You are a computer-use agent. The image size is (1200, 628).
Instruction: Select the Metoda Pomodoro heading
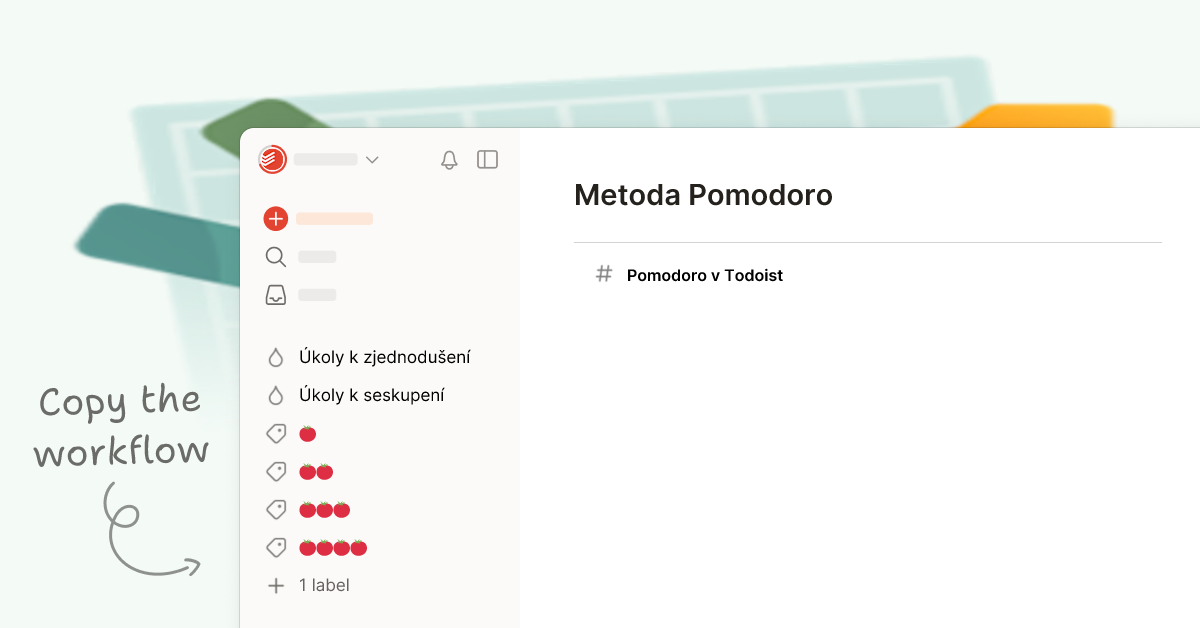702,195
